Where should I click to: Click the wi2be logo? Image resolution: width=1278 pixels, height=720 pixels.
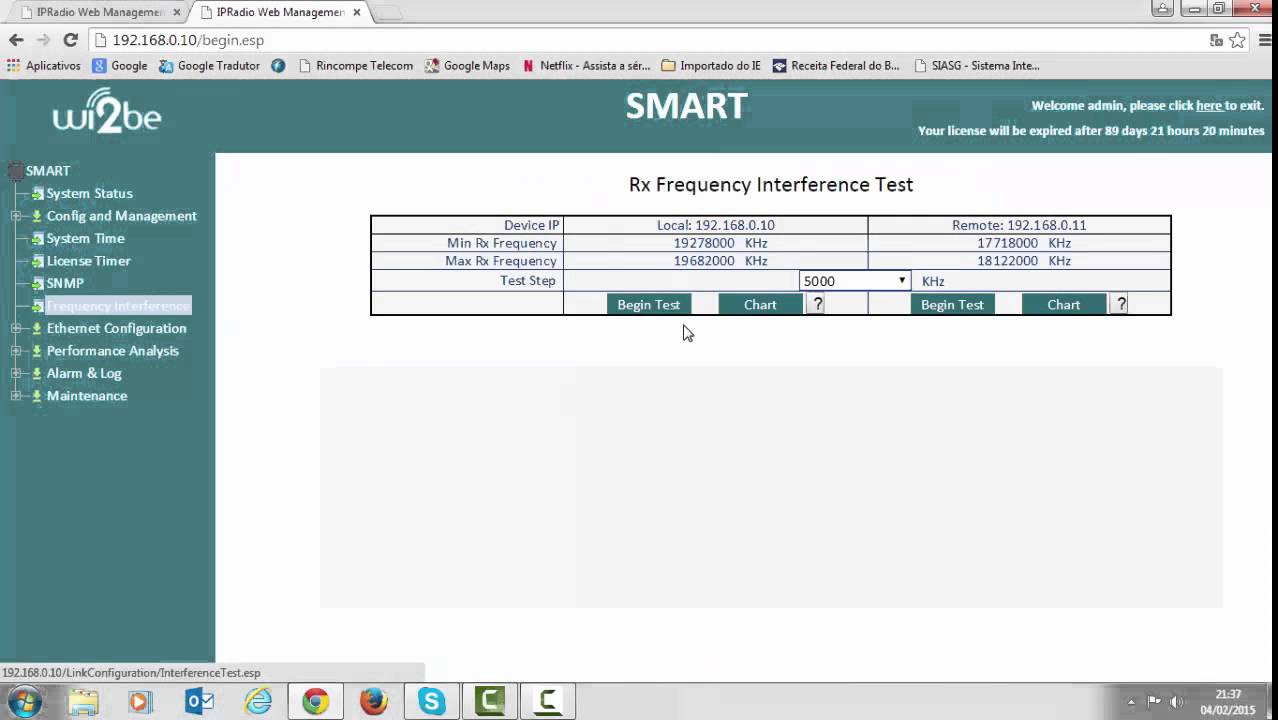tap(107, 111)
